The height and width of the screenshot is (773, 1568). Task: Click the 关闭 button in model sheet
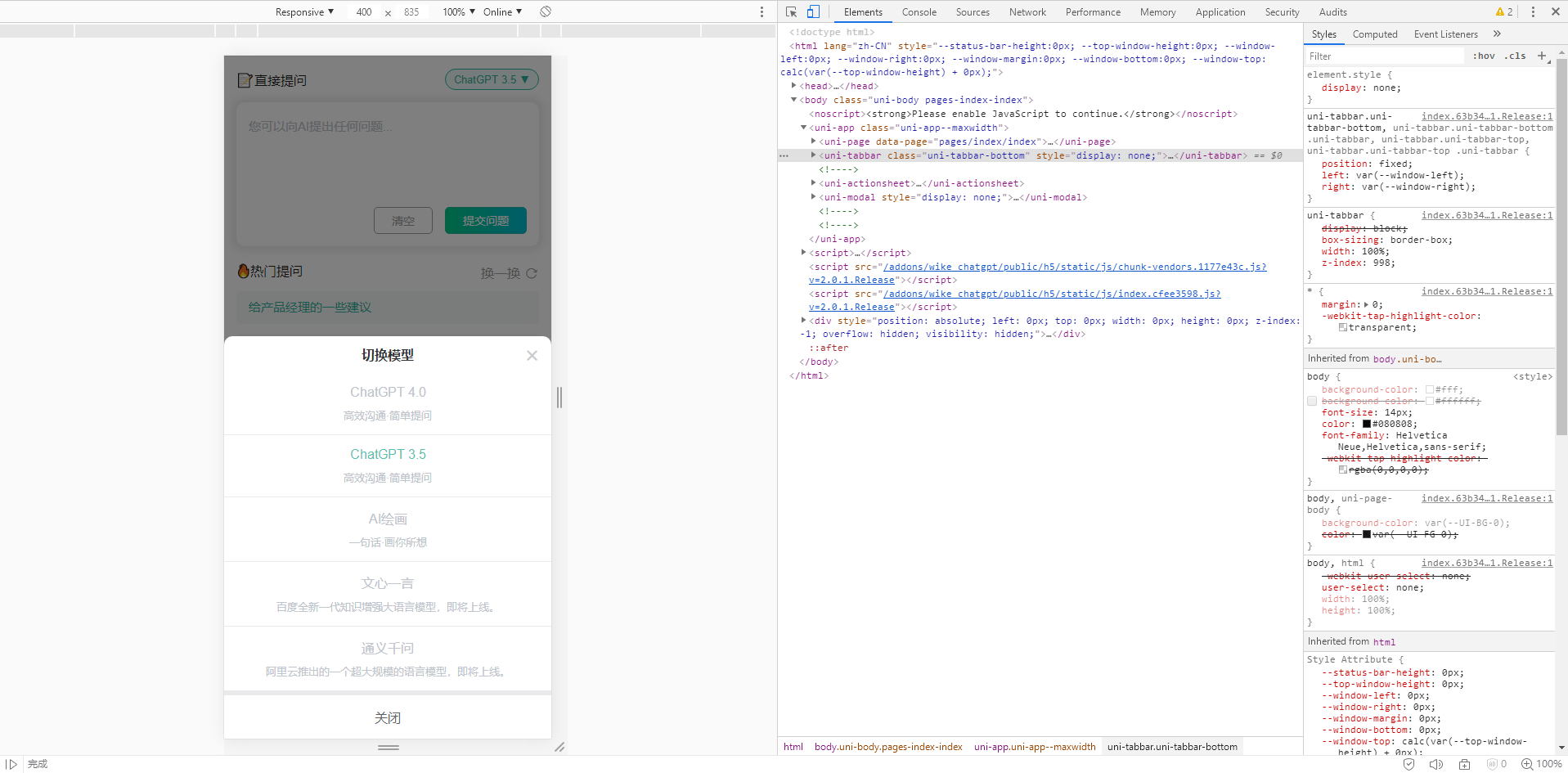click(x=388, y=717)
